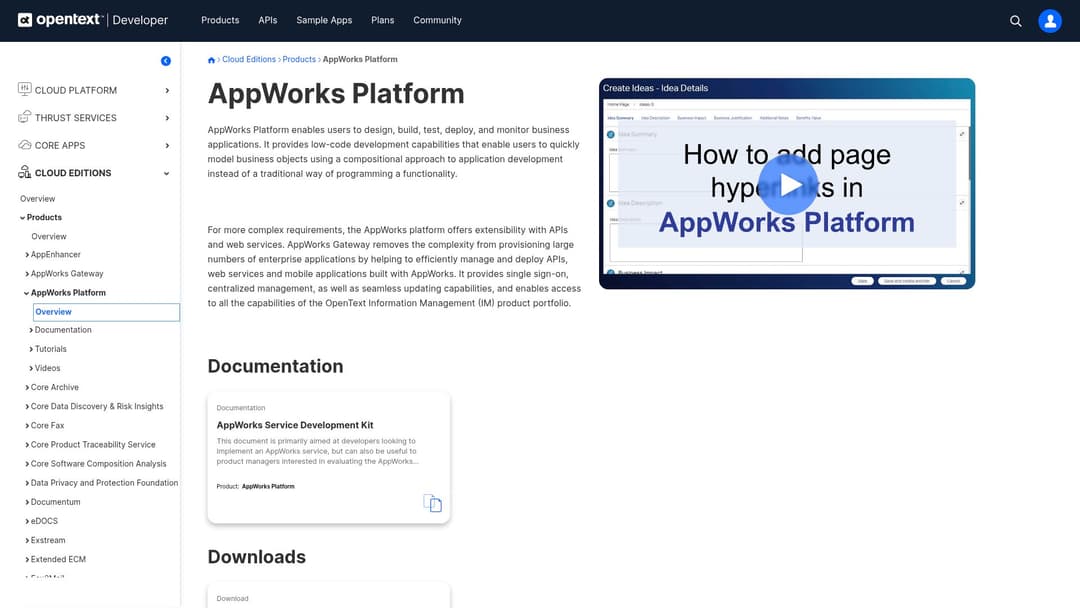The height and width of the screenshot is (608, 1080).
Task: Play the AppWorks Platform video
Action: click(x=787, y=185)
